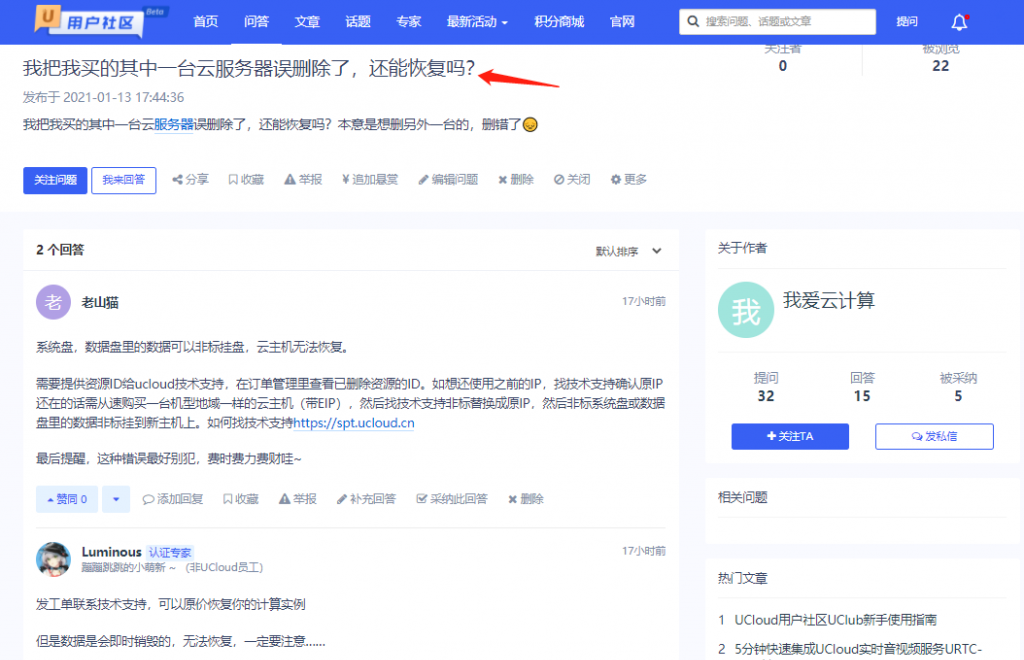The height and width of the screenshot is (660, 1024).
Task: Add a reply to 老山猫's answer
Action: pyautogui.click(x=173, y=499)
